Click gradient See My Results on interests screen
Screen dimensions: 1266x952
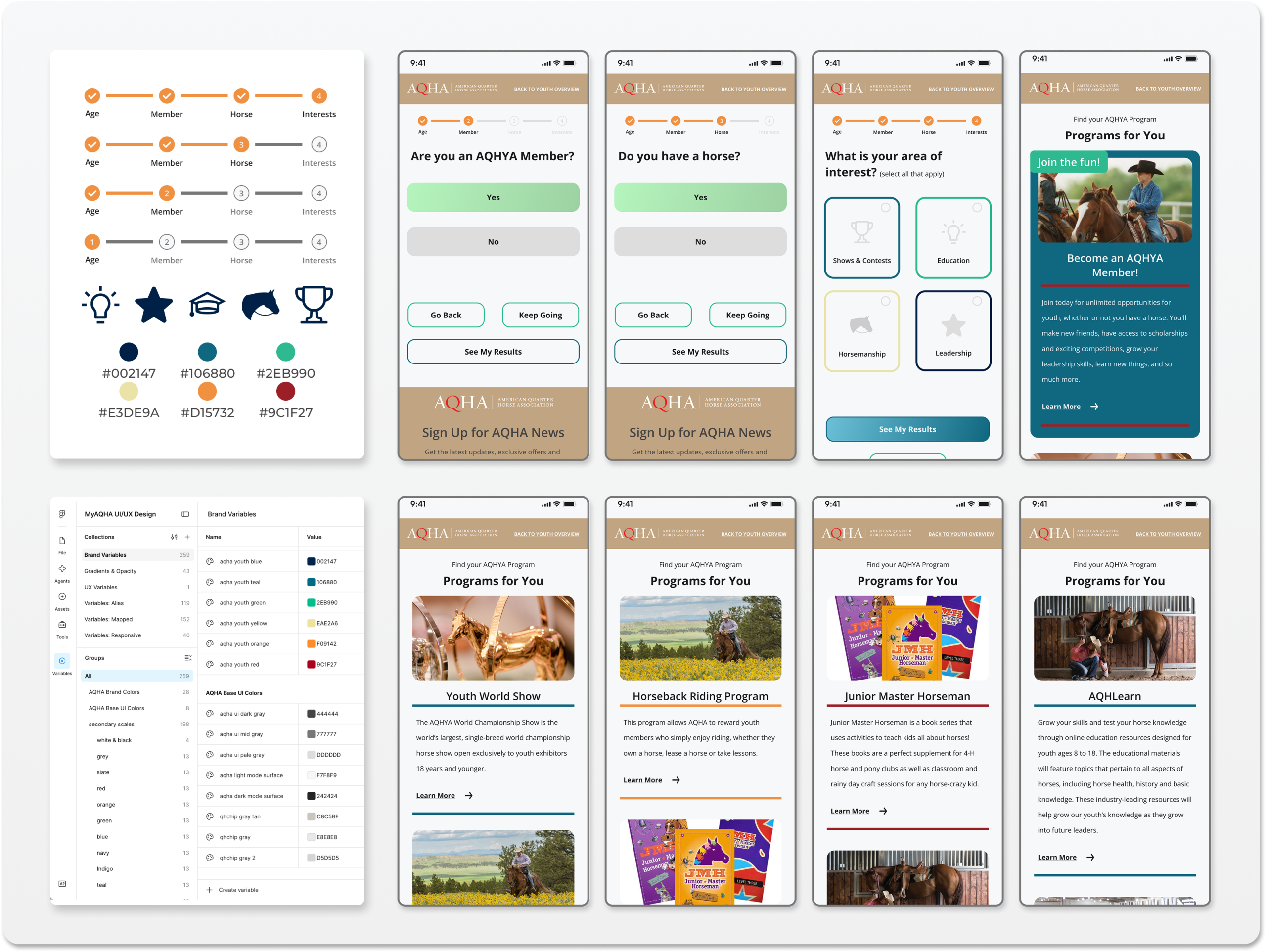[907, 429]
